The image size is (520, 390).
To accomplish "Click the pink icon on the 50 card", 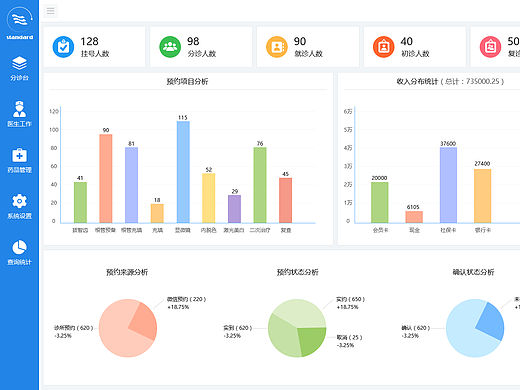I will coord(490,47).
